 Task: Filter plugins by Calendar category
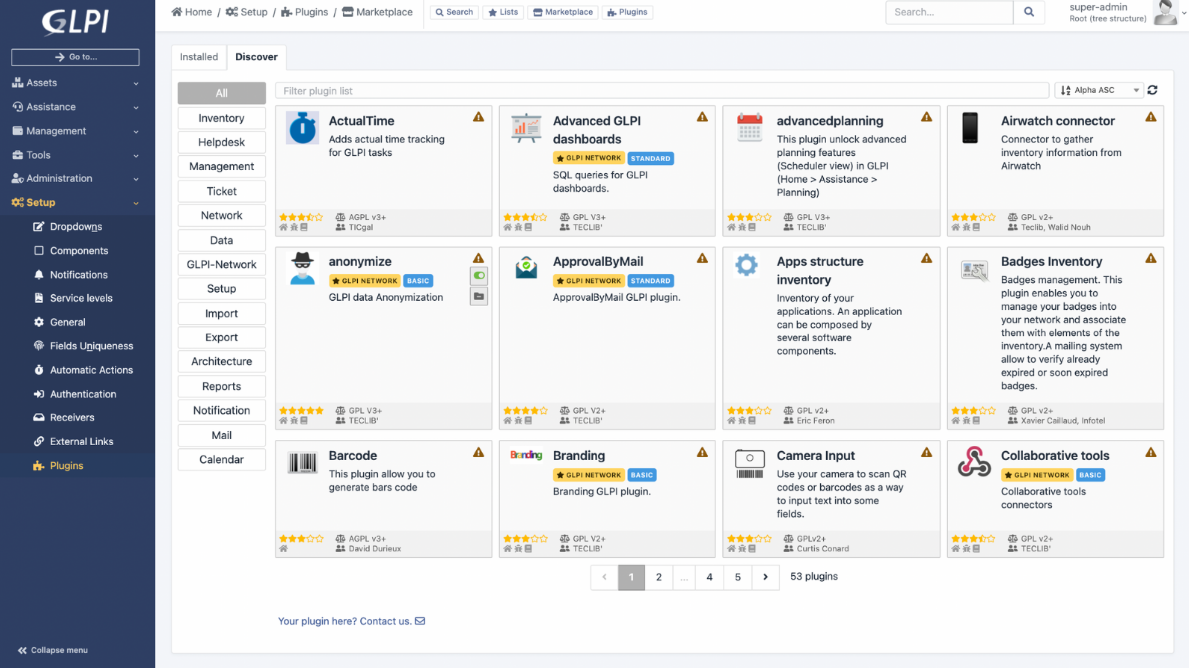[x=221, y=459]
